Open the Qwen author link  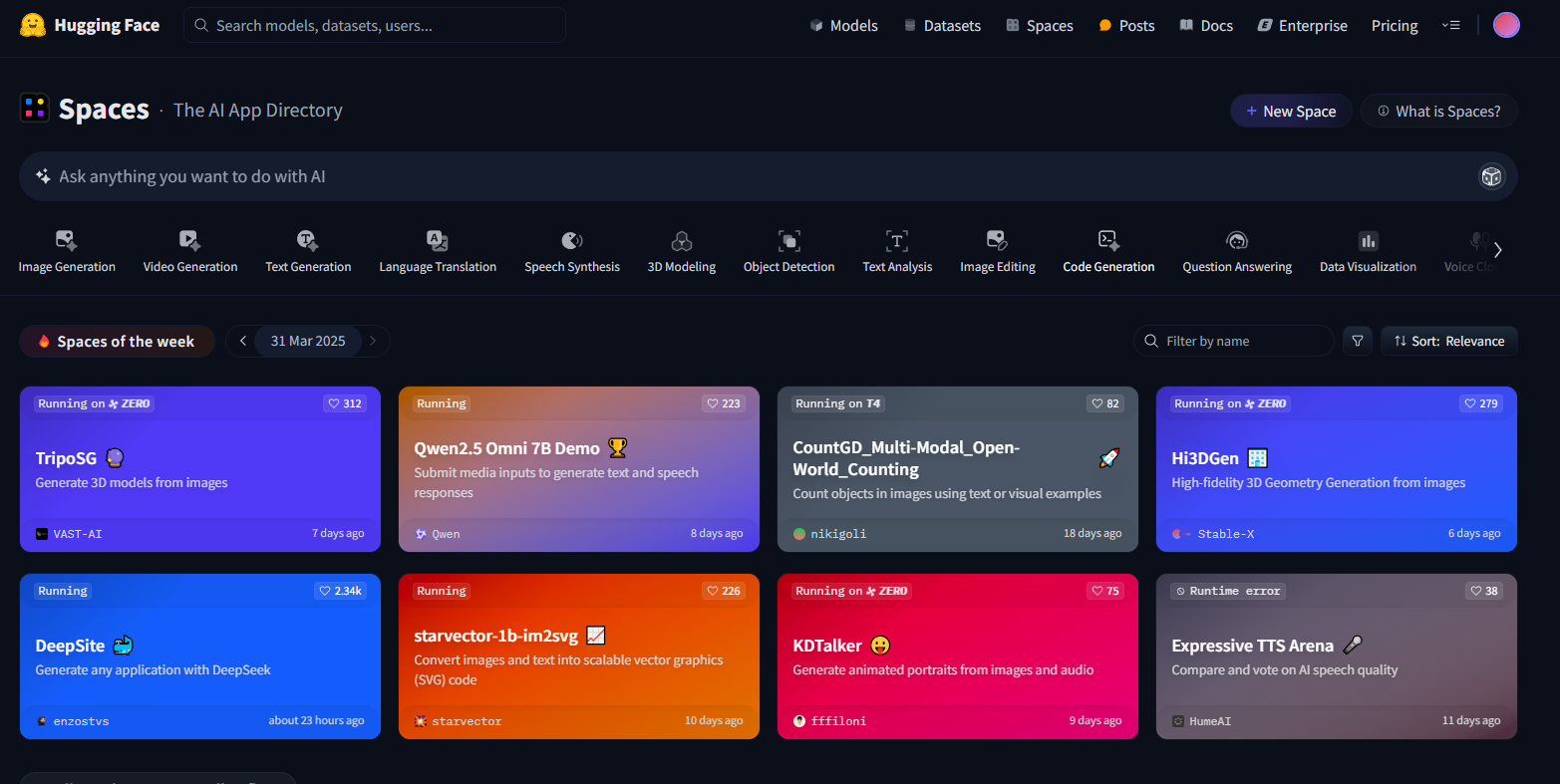pyautogui.click(x=438, y=534)
